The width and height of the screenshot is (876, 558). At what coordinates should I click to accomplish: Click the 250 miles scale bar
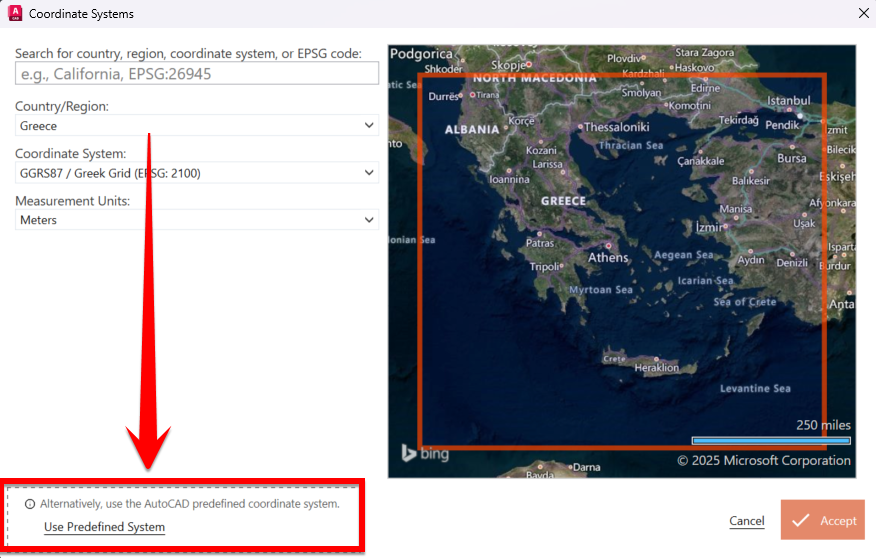coord(771,441)
